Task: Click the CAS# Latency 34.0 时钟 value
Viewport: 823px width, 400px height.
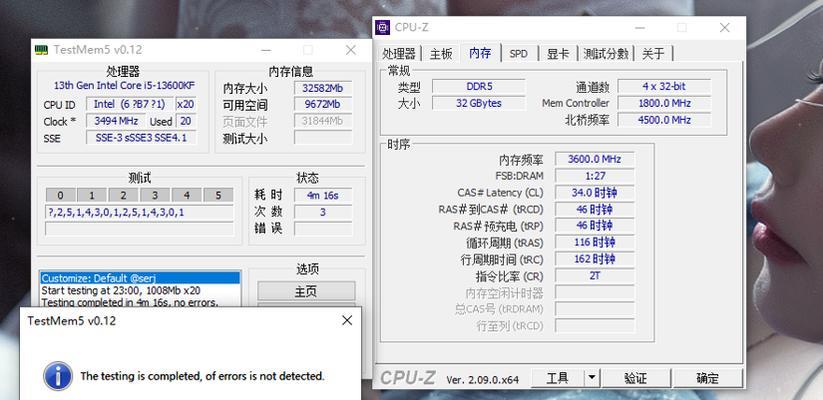Action: click(x=595, y=193)
